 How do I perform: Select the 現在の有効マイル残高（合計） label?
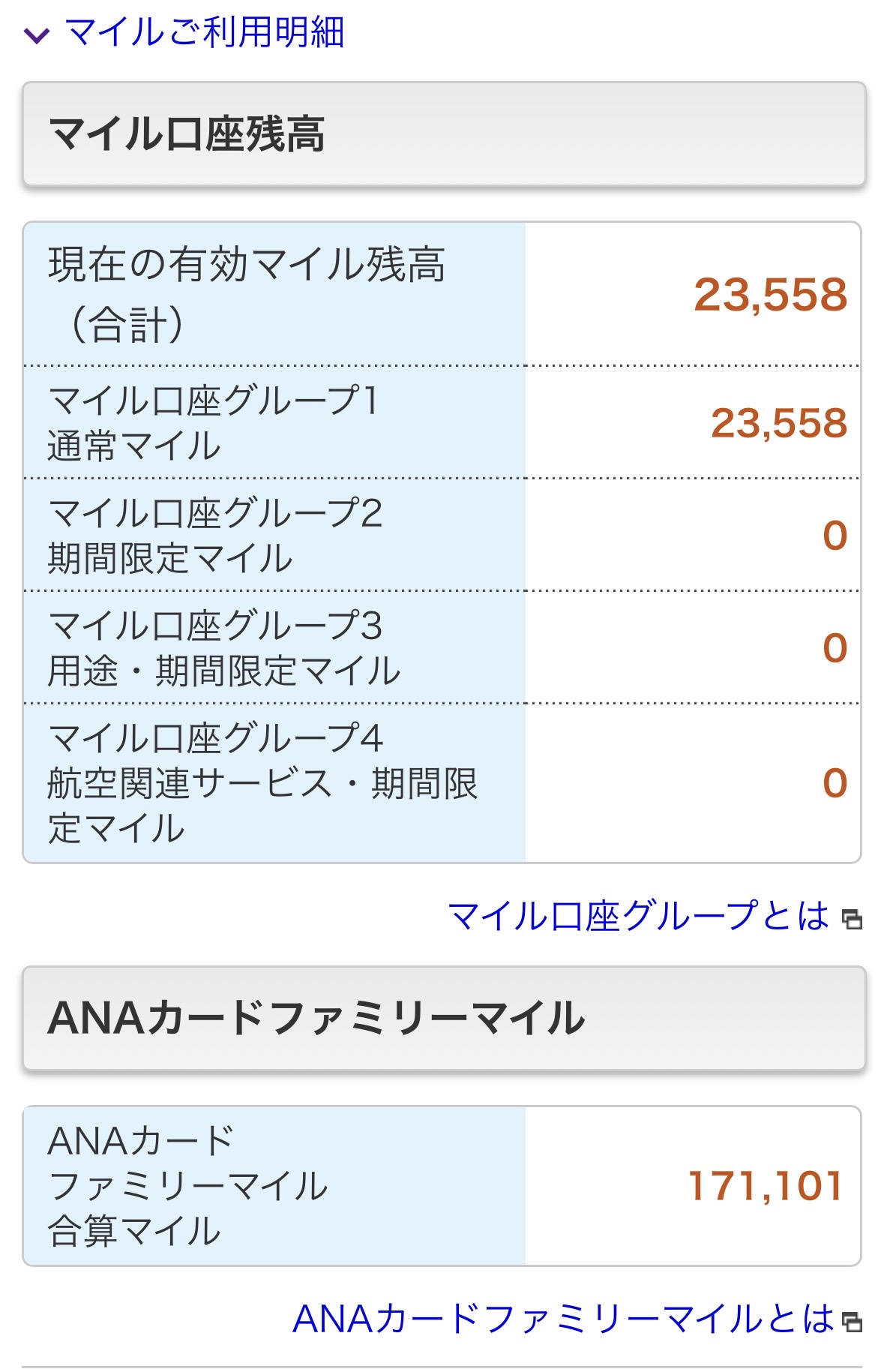click(247, 294)
